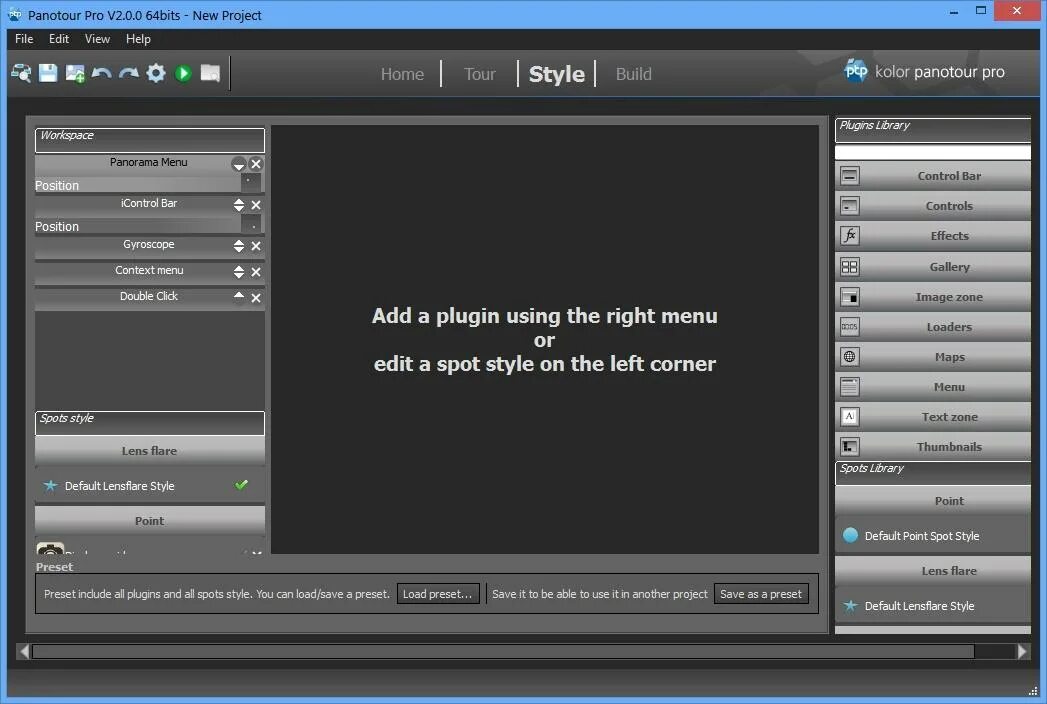
Task: Move Panorama Menu plugin down
Action: click(238, 164)
